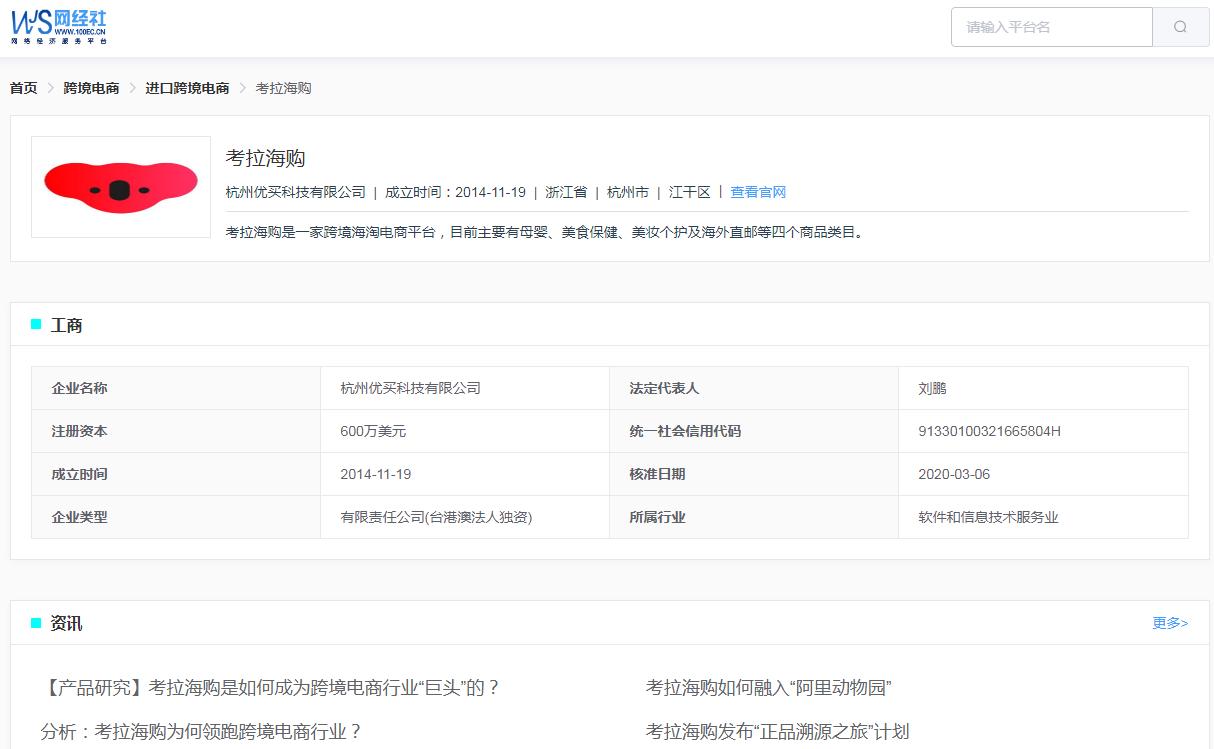Open 更多 to see more news
Image resolution: width=1214 pixels, height=749 pixels.
click(x=1169, y=621)
